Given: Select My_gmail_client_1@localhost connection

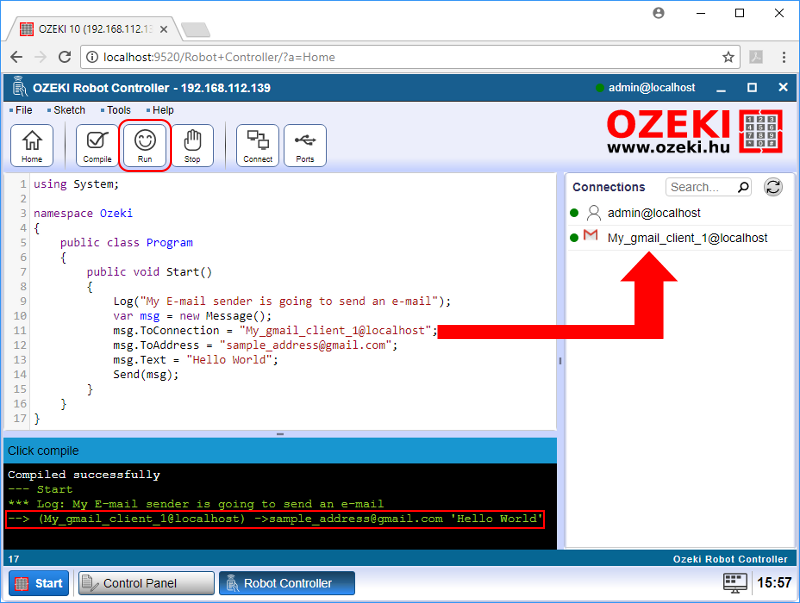Looking at the screenshot, I should 687,238.
